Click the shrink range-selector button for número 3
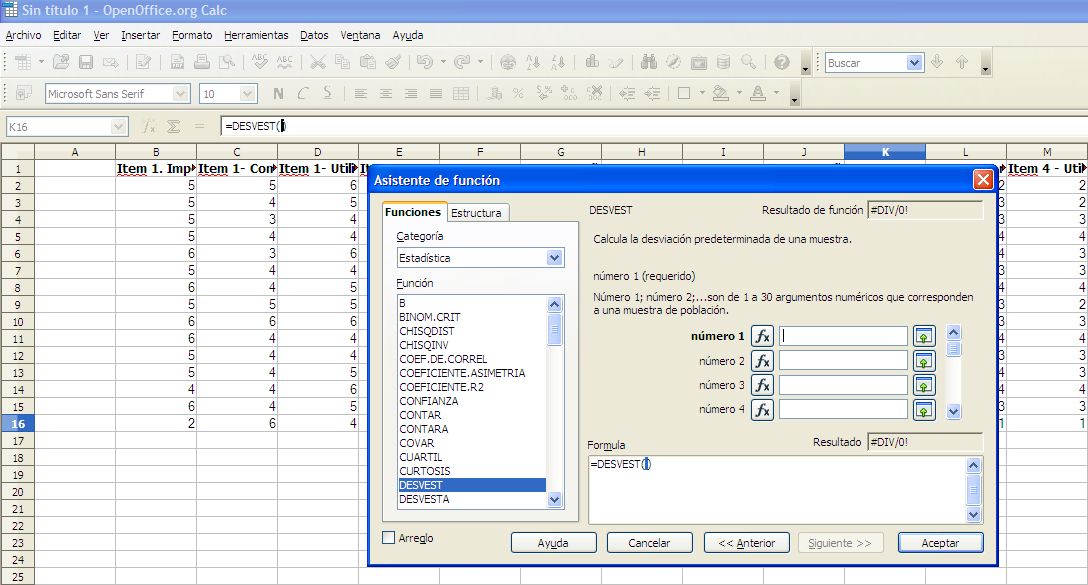Image resolution: width=1088 pixels, height=585 pixels. 924,385
